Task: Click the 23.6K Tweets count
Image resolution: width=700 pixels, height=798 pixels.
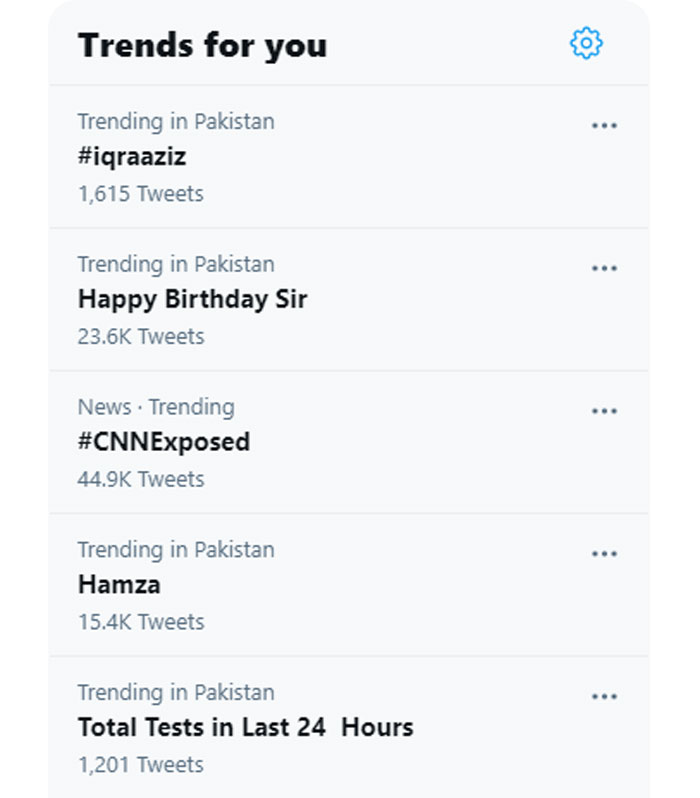Action: pyautogui.click(x=140, y=336)
